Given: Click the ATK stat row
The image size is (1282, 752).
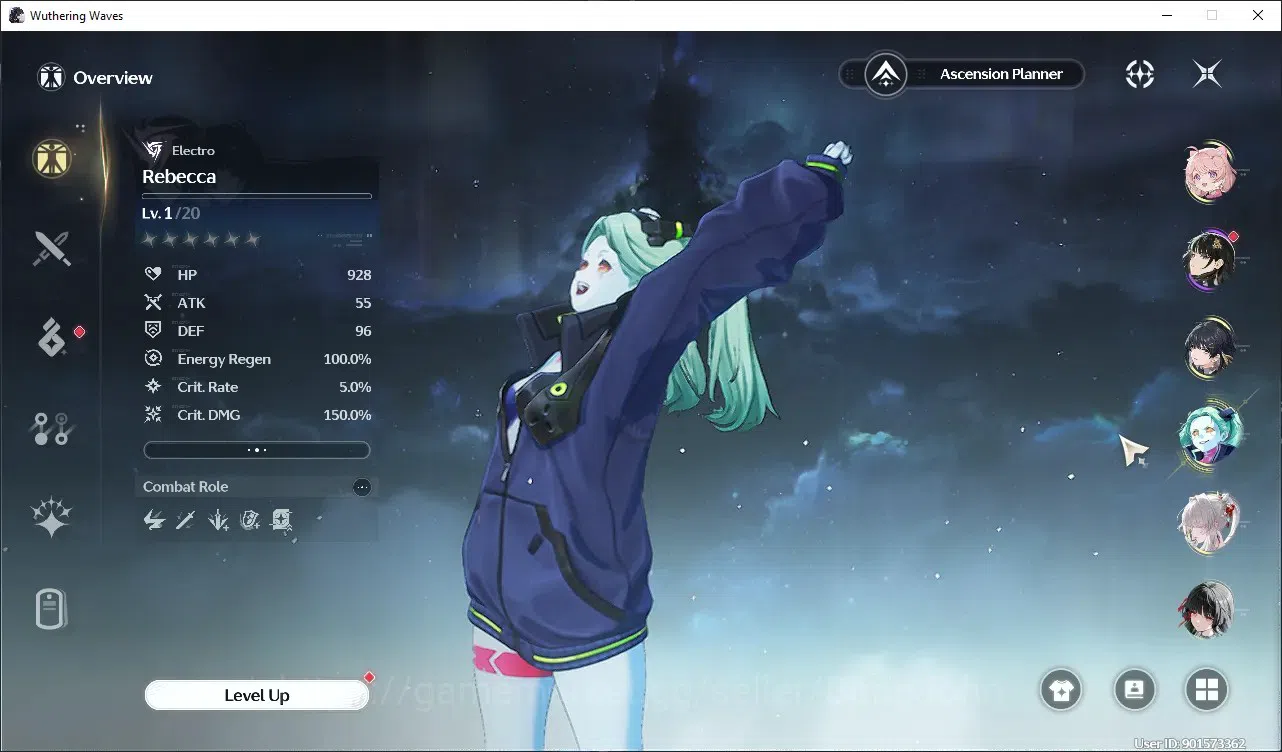Looking at the screenshot, I should [x=257, y=303].
